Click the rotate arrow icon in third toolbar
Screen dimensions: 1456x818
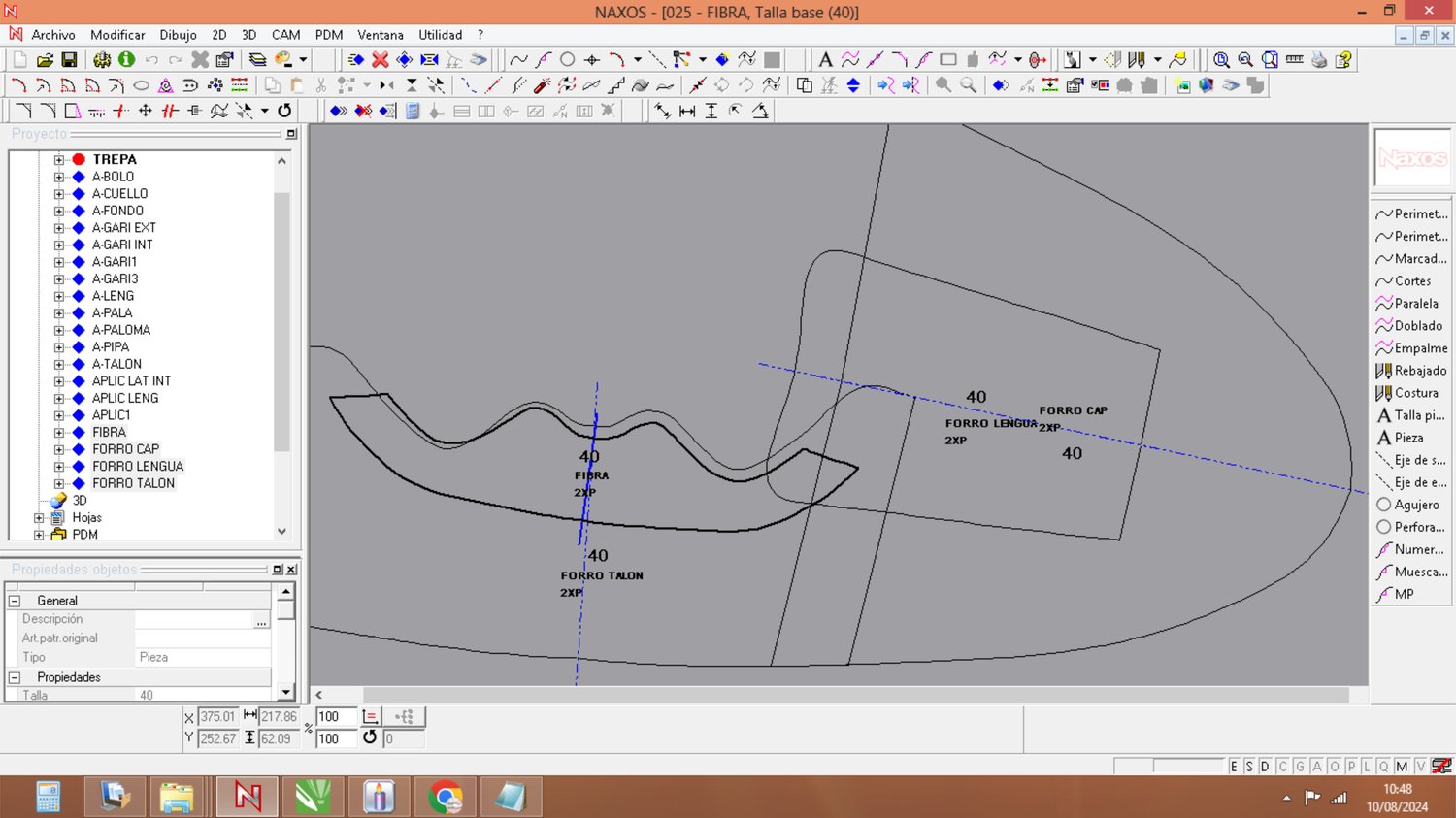284,111
